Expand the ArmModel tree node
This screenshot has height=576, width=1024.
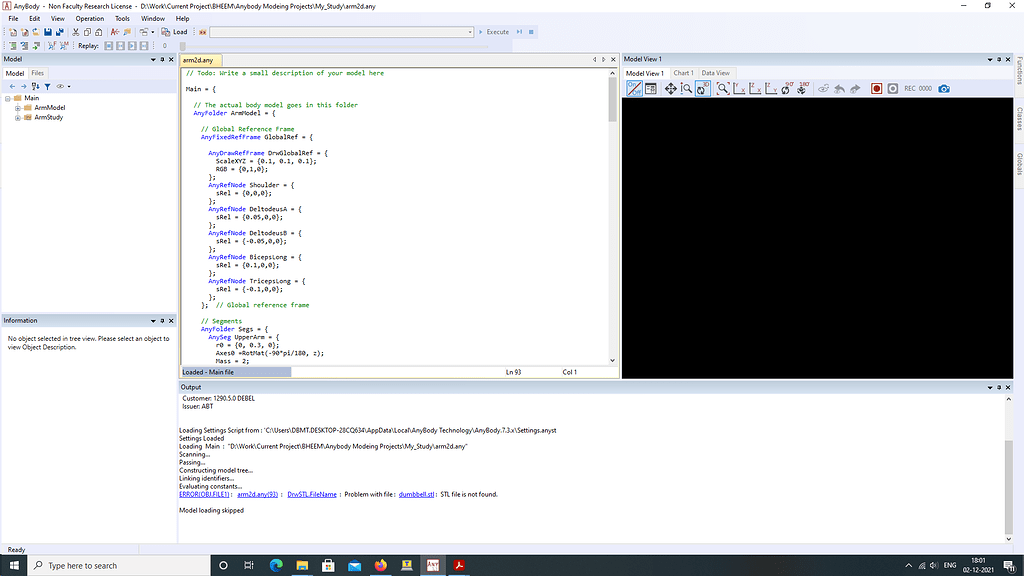[x=18, y=108]
